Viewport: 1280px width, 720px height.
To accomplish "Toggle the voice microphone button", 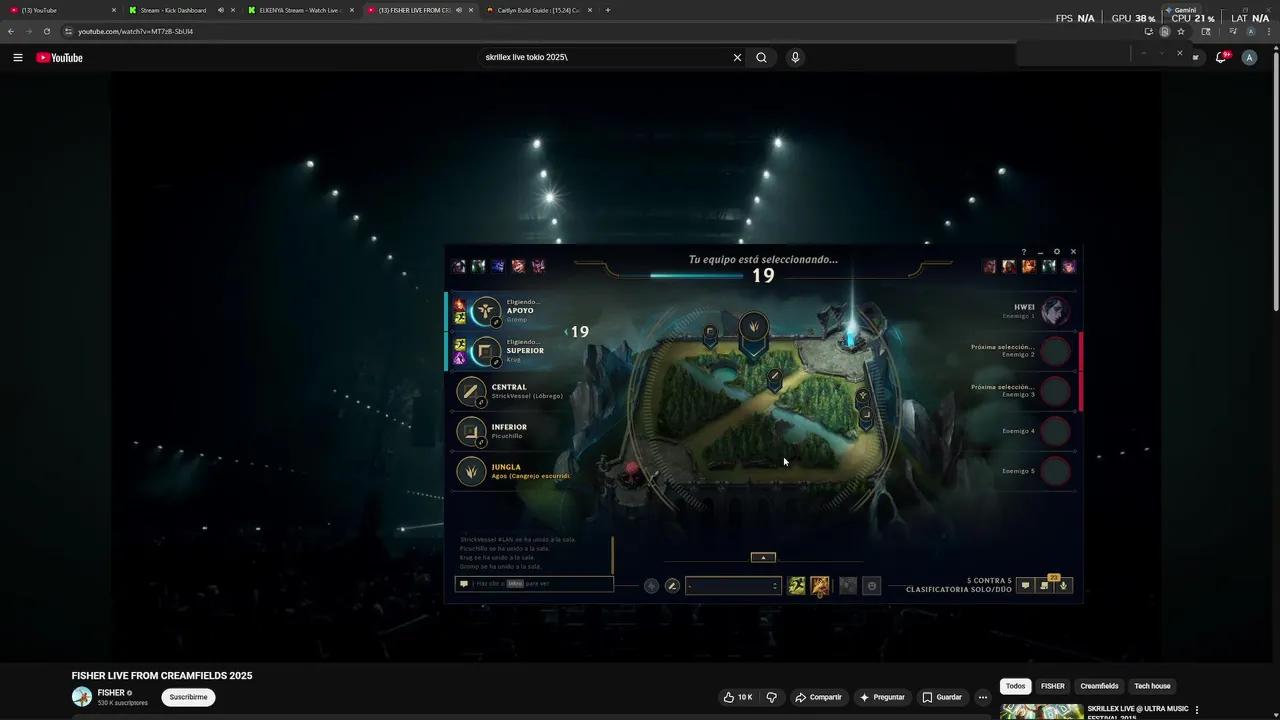I will tap(1064, 586).
